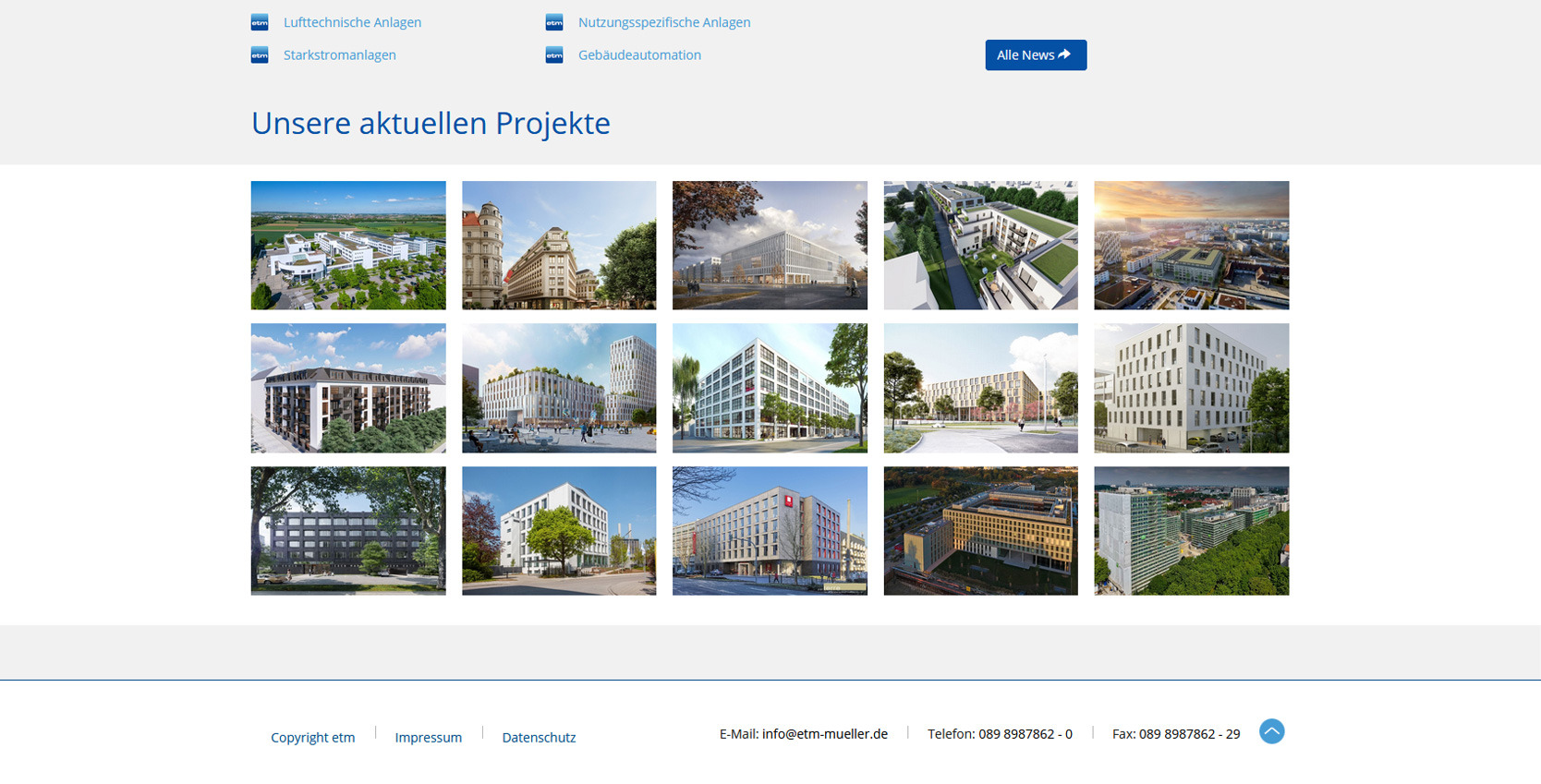Open the green glass high-rise tower project
The height and width of the screenshot is (784, 1541).
click(1191, 531)
